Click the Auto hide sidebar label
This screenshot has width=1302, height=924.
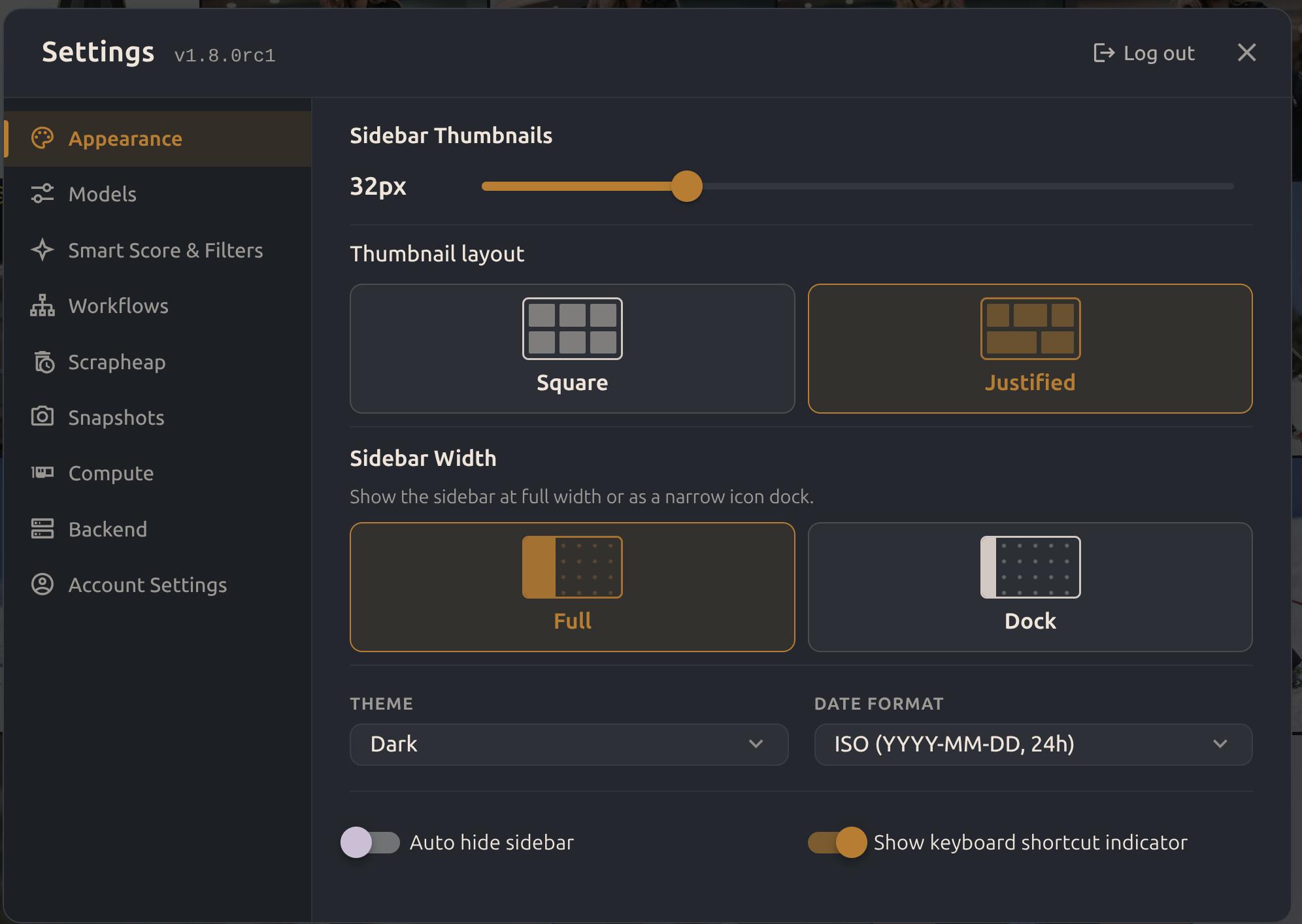click(x=492, y=842)
